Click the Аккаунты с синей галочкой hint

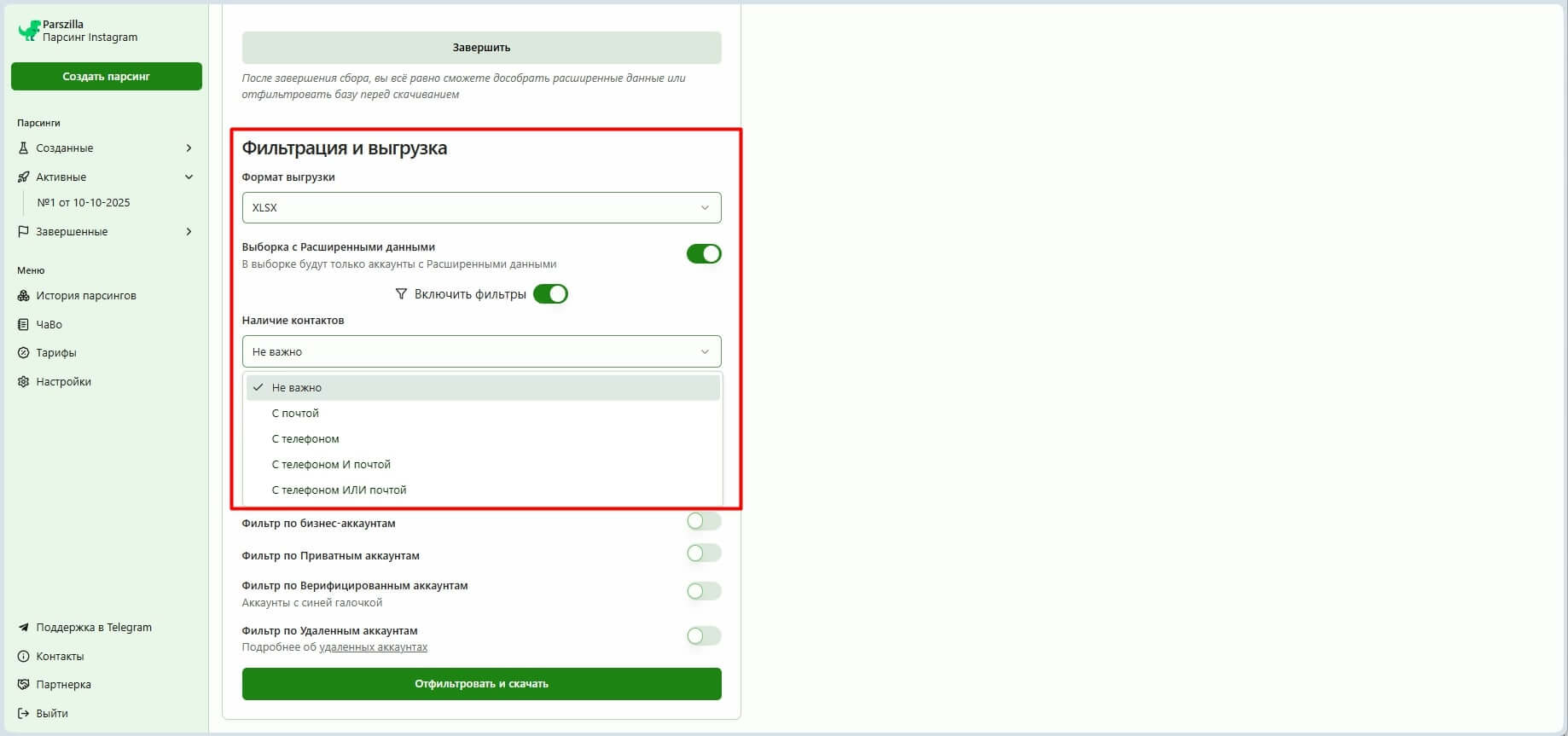(312, 603)
